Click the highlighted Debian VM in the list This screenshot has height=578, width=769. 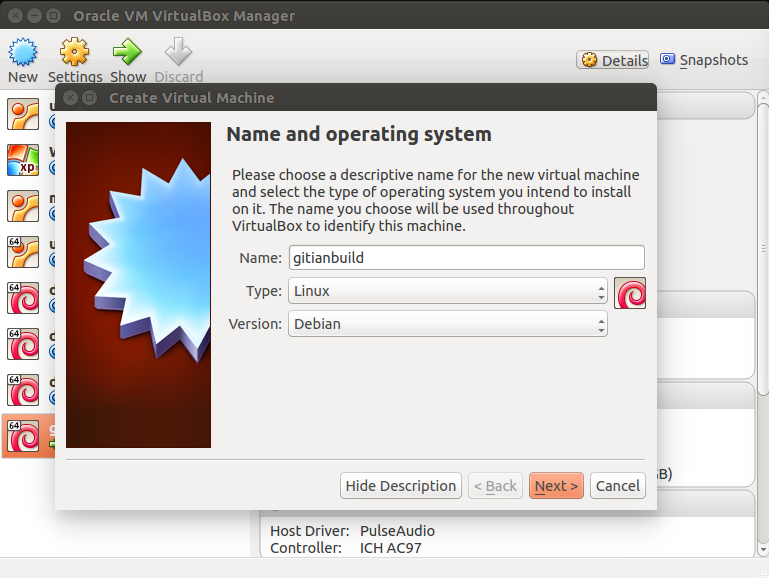25,436
